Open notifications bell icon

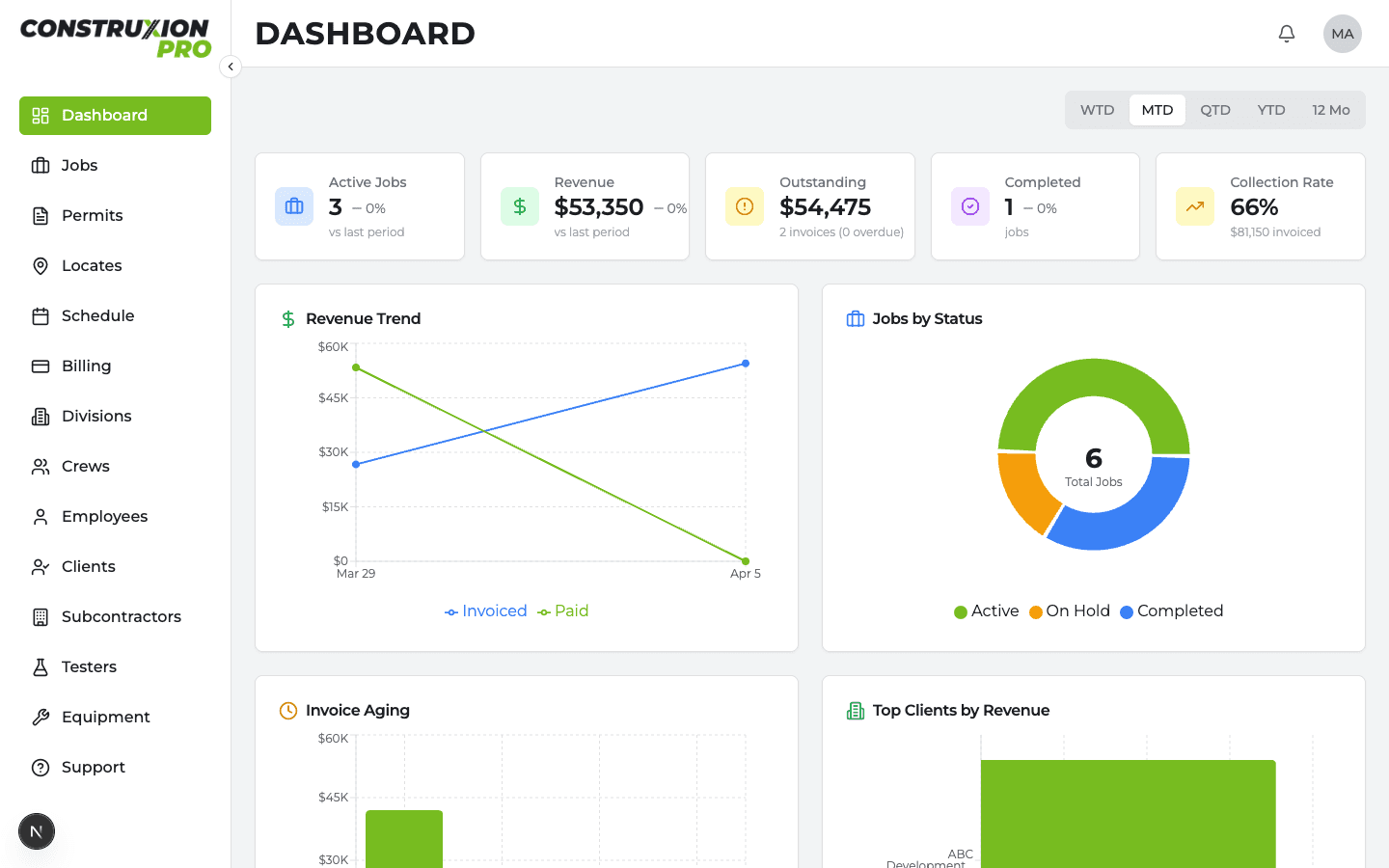(1287, 34)
